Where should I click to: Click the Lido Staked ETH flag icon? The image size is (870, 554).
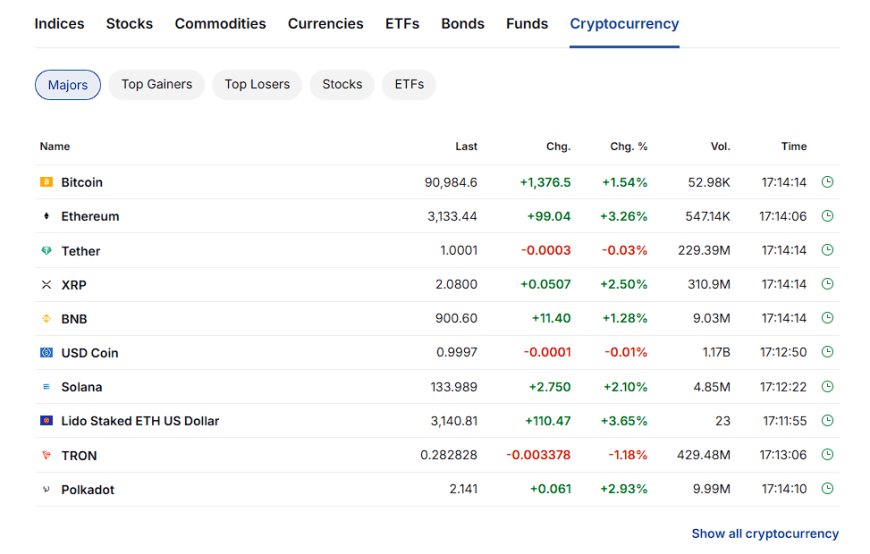click(x=47, y=421)
